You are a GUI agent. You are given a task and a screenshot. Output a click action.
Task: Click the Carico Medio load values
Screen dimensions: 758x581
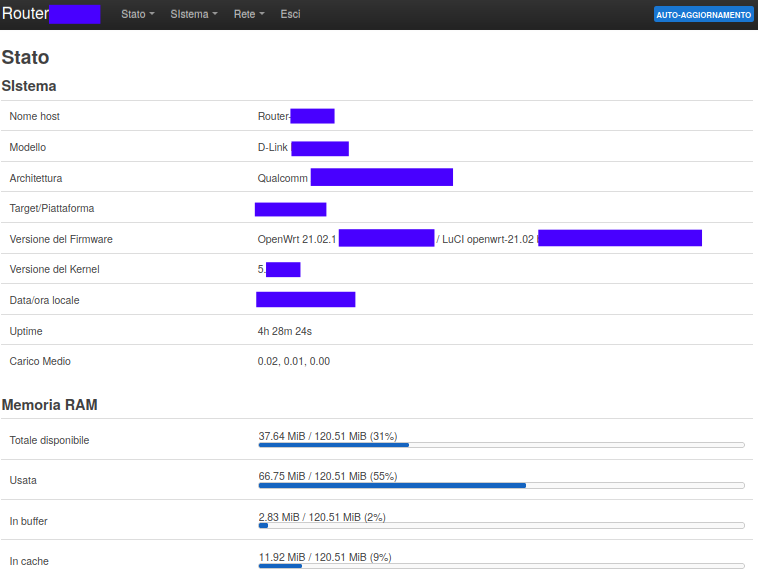click(x=294, y=361)
